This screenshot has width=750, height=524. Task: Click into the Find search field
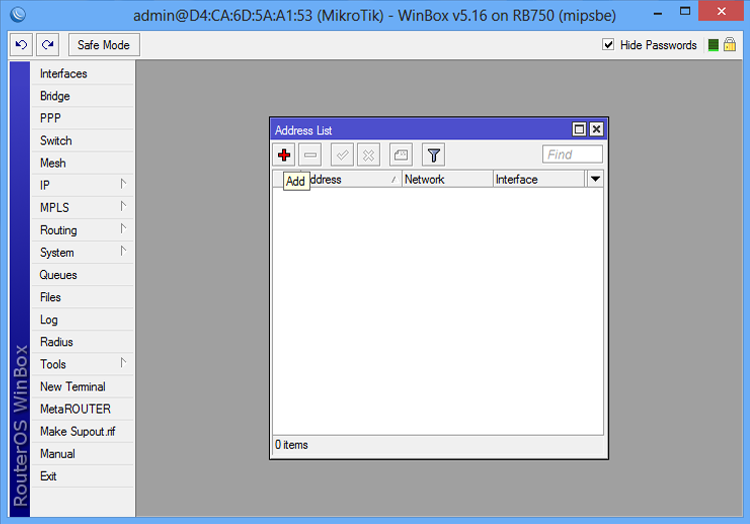point(572,154)
